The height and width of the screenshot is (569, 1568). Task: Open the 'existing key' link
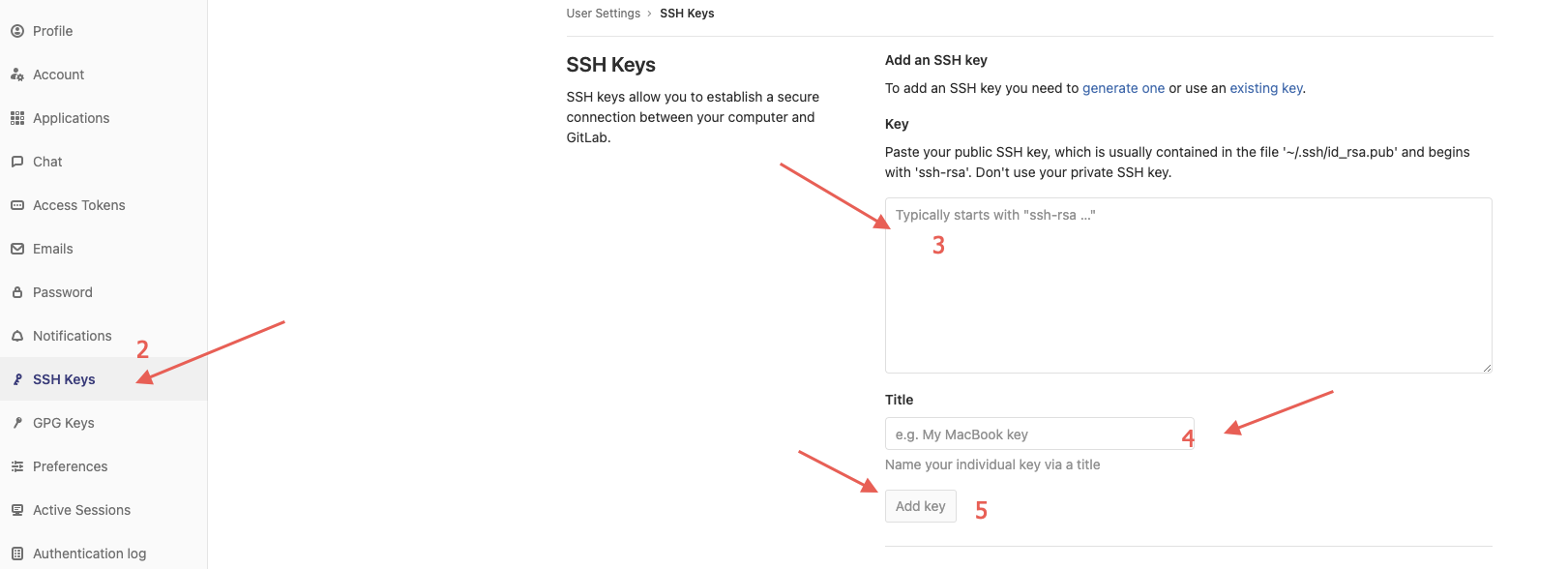(1265, 87)
